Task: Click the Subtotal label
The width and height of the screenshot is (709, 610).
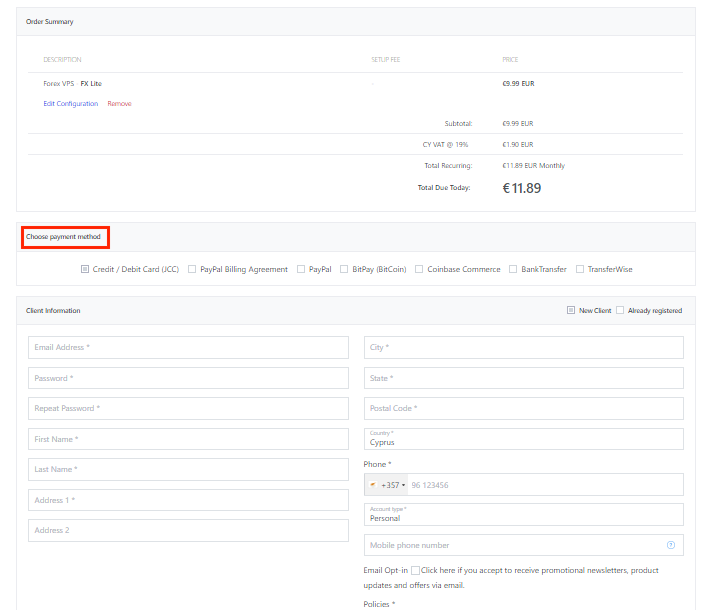Action: click(458, 123)
